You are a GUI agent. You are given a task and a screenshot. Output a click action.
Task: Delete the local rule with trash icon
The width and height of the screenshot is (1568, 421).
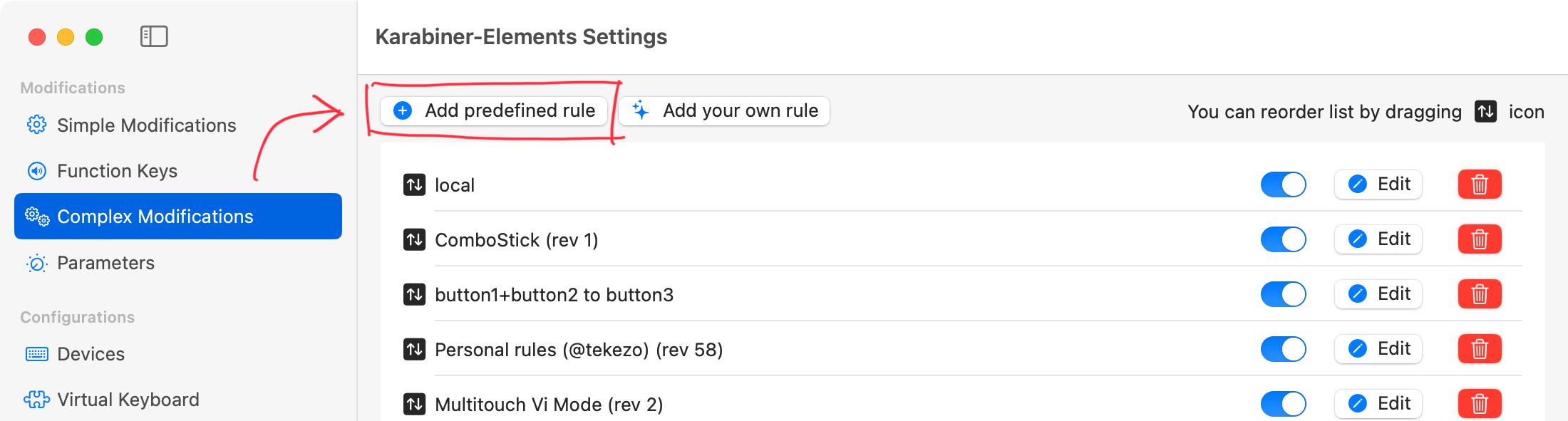coord(1480,184)
